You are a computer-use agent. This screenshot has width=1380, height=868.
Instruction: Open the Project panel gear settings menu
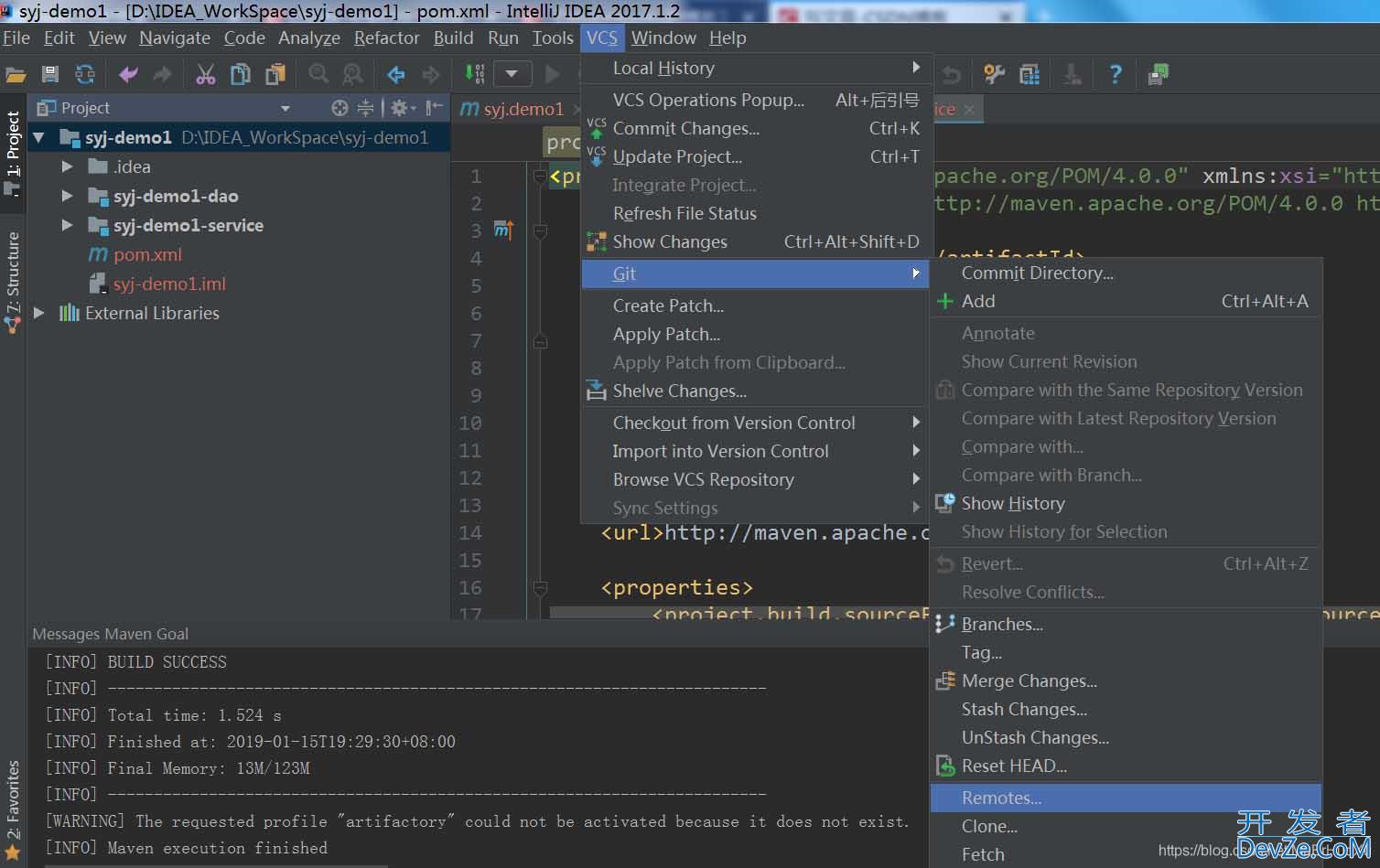pyautogui.click(x=403, y=108)
